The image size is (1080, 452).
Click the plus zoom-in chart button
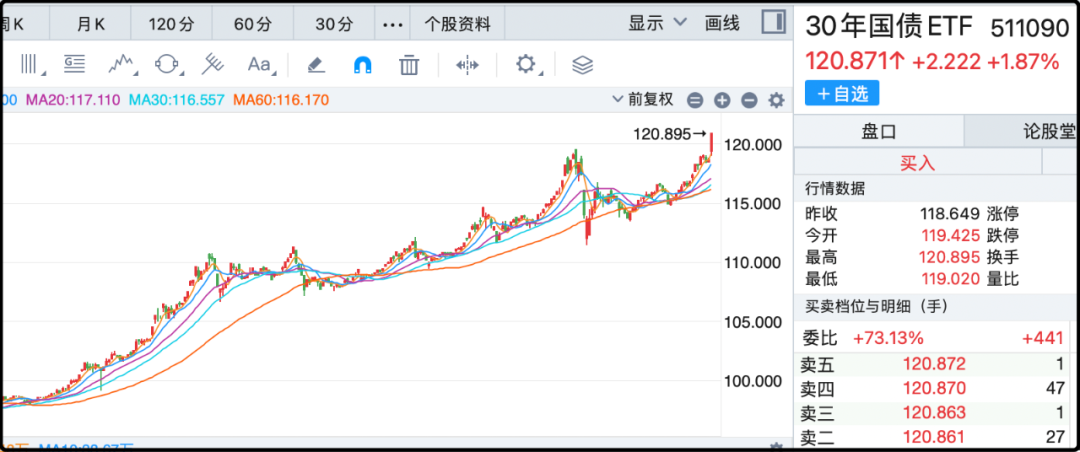(x=722, y=100)
